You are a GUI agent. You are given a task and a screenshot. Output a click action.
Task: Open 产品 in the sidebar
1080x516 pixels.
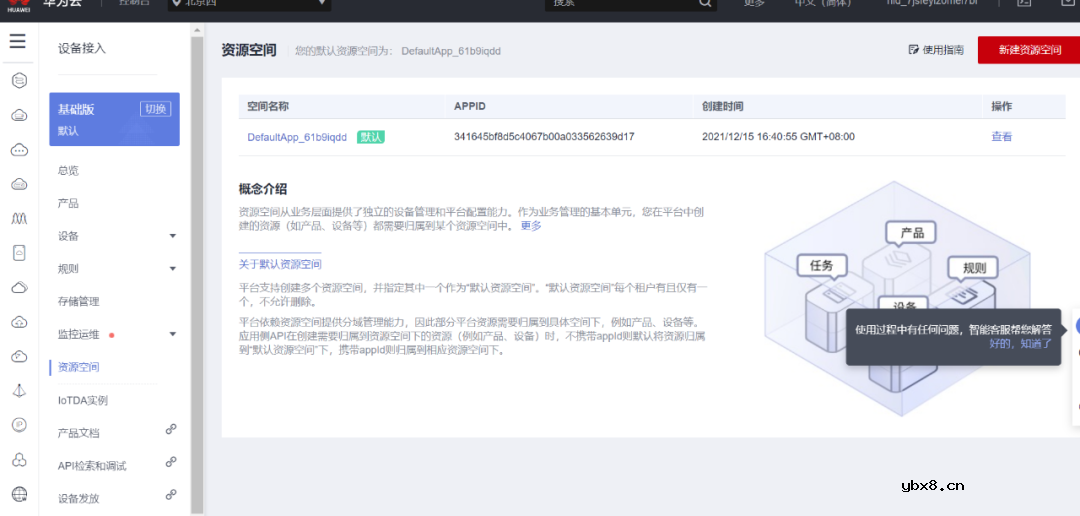68,203
